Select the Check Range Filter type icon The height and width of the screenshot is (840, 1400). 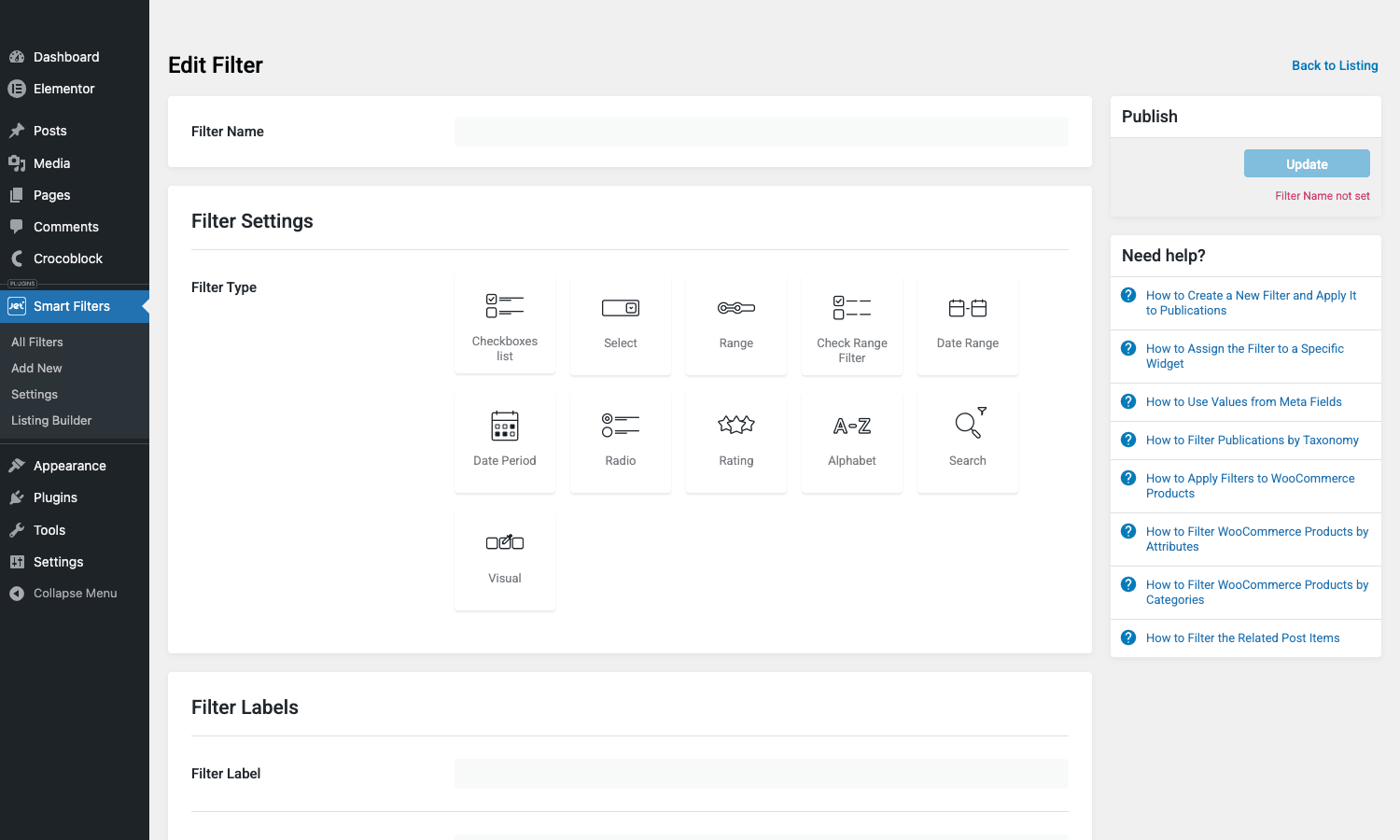click(852, 308)
